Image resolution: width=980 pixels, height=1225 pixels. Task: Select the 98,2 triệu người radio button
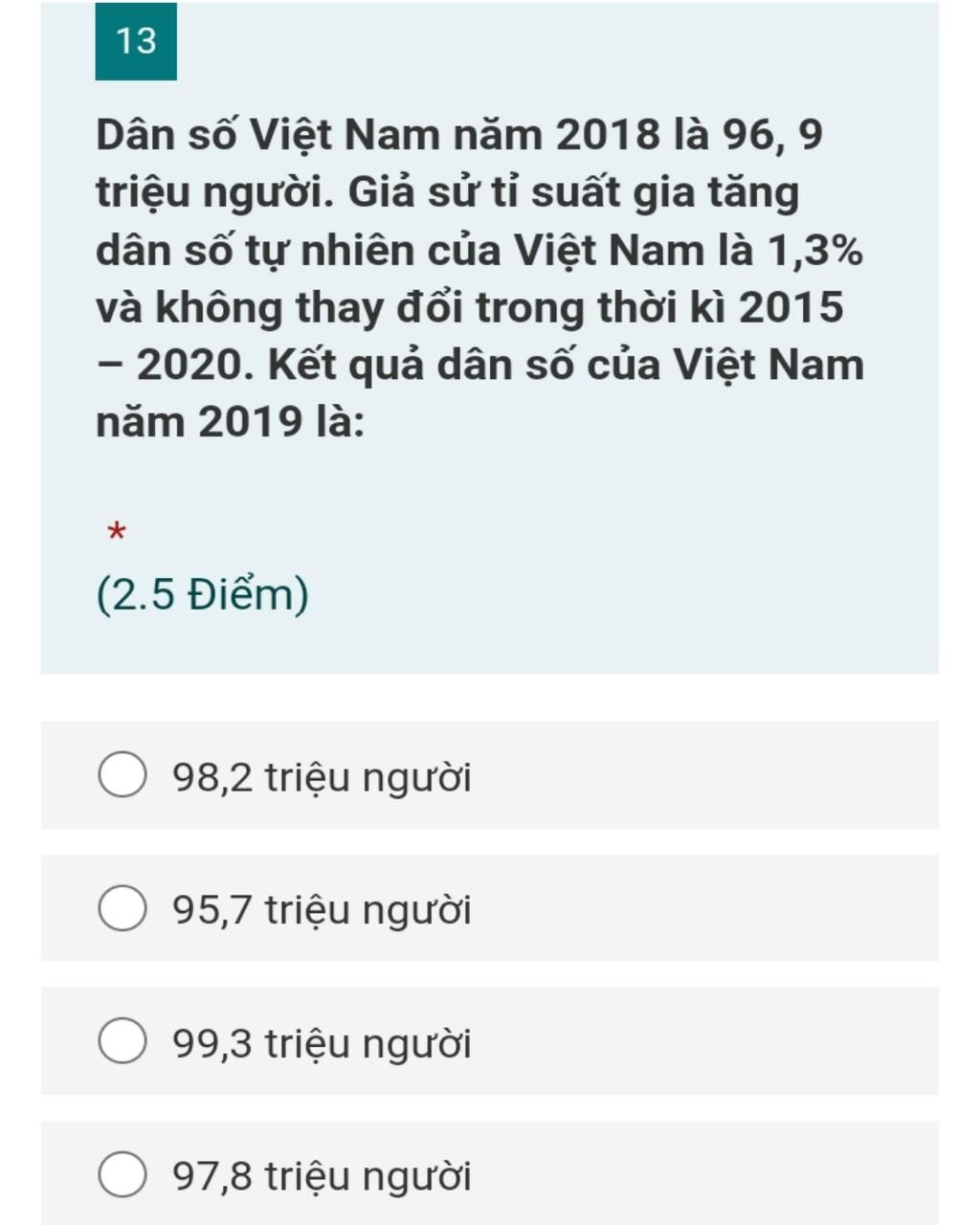click(122, 775)
